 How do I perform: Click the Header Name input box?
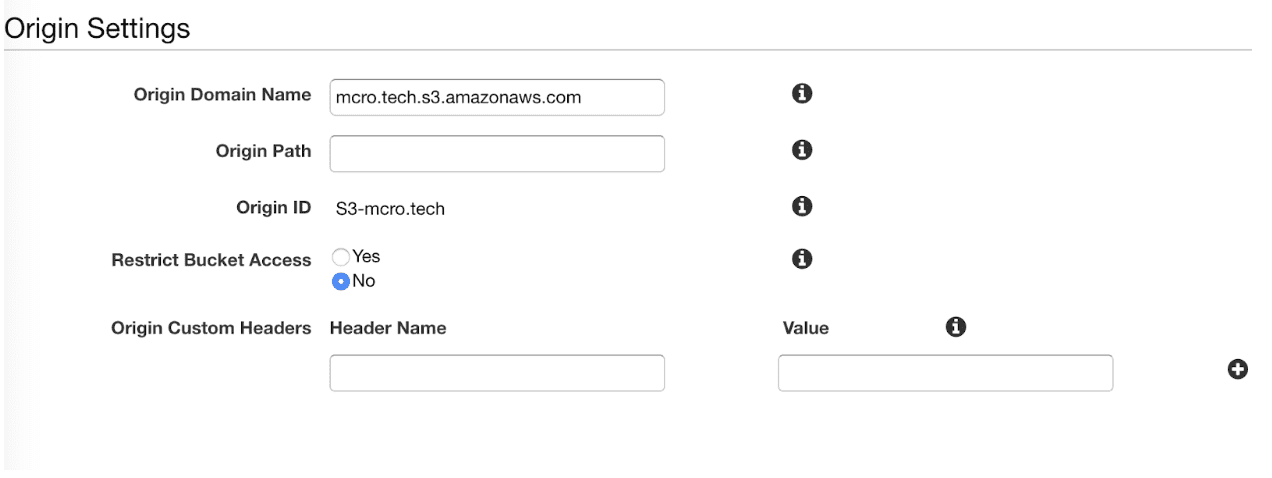pyautogui.click(x=497, y=373)
